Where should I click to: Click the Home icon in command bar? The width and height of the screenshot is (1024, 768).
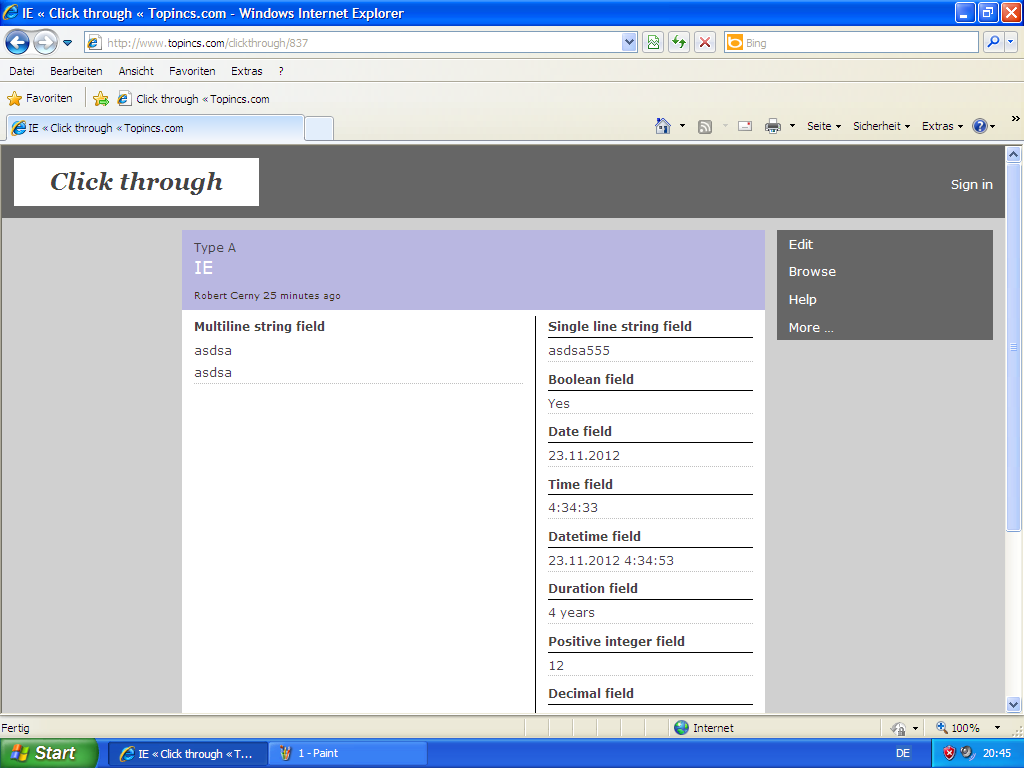(x=662, y=126)
